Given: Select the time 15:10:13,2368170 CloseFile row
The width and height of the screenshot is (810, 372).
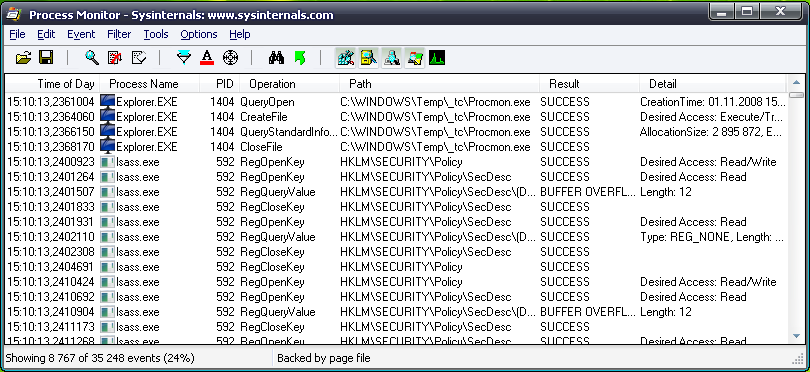Looking at the screenshot, I should pos(396,147).
